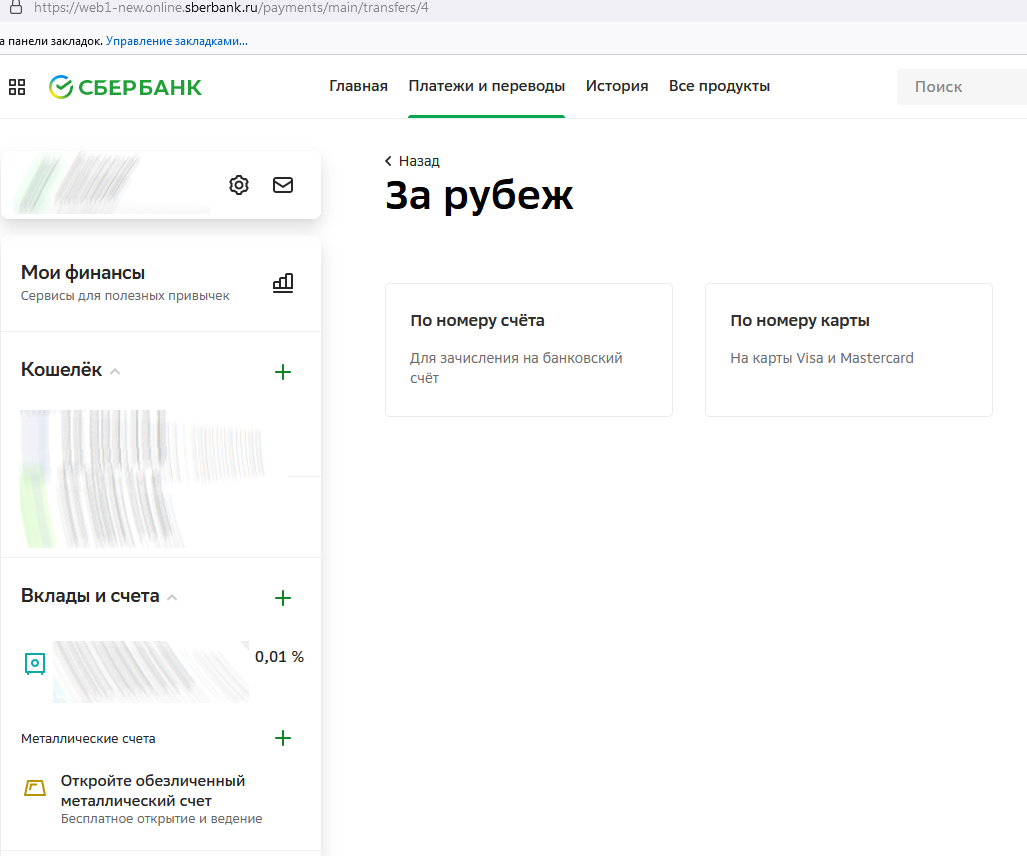Collapse the Вклады и счета section chevron

tap(172, 598)
